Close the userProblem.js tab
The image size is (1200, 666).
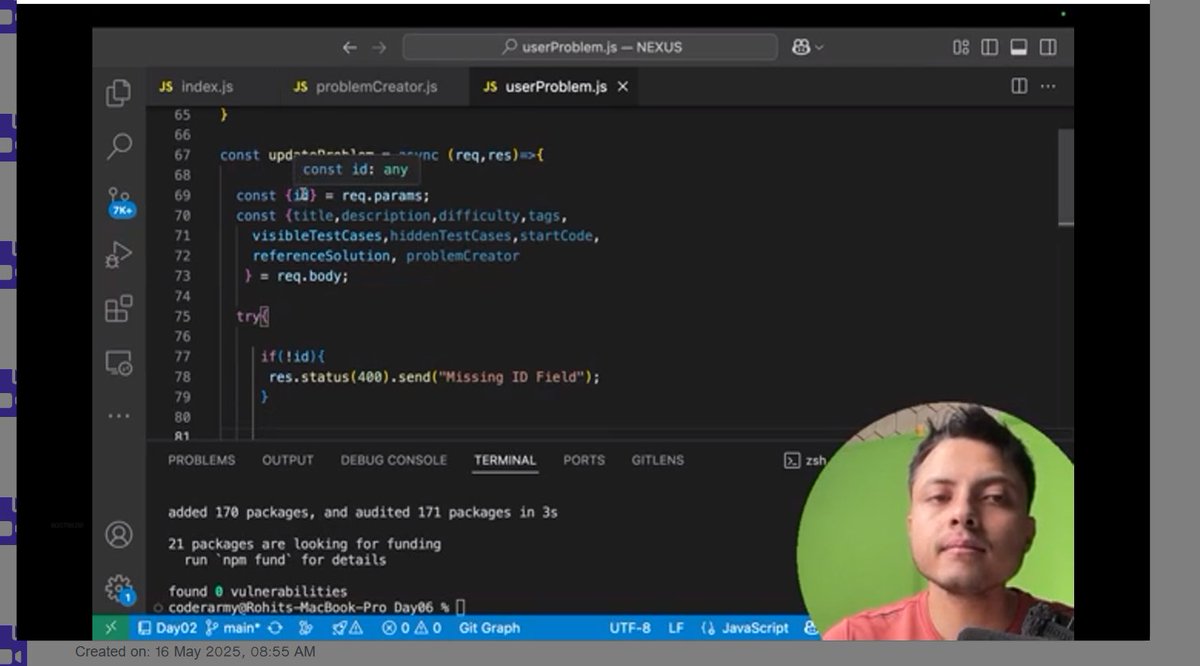pos(622,87)
